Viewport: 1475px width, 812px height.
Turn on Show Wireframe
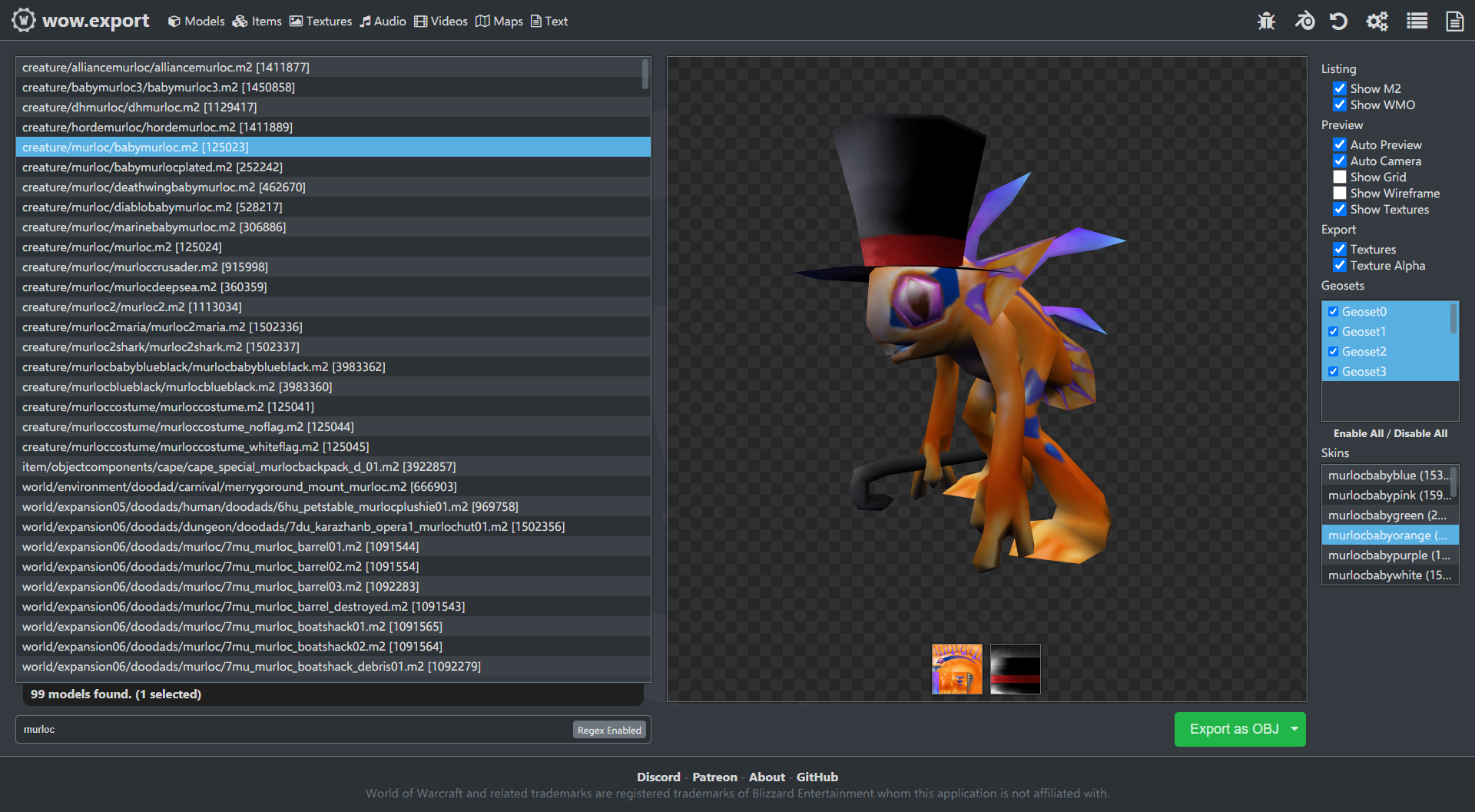point(1340,194)
